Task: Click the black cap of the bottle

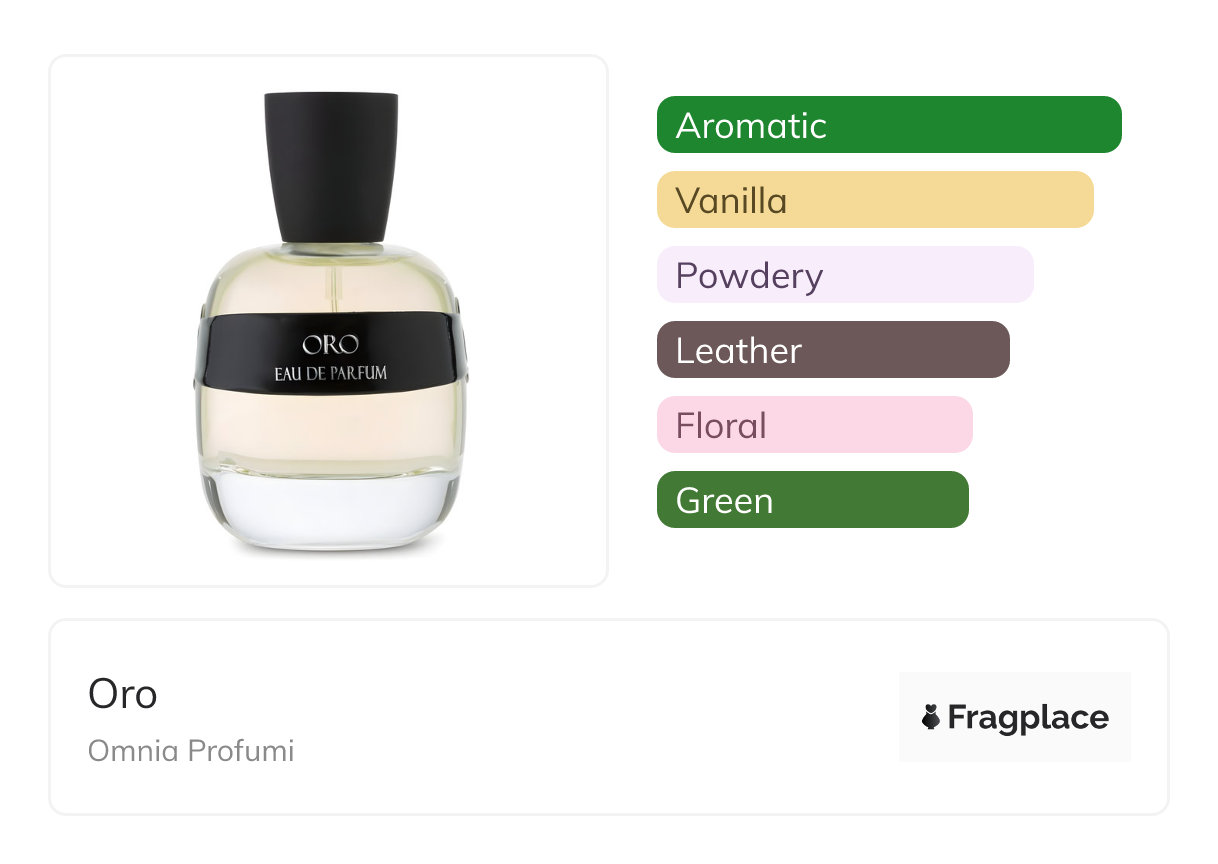Action: click(331, 168)
